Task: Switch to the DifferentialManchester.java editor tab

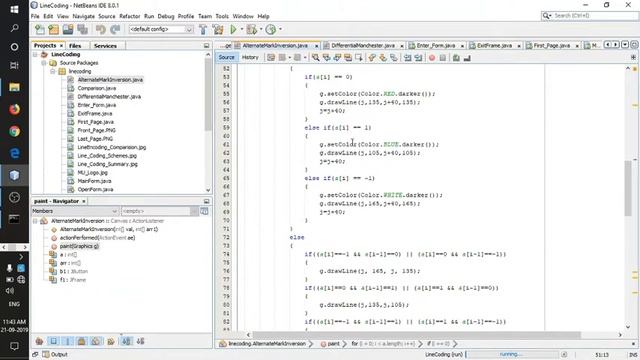Action: [x=362, y=46]
